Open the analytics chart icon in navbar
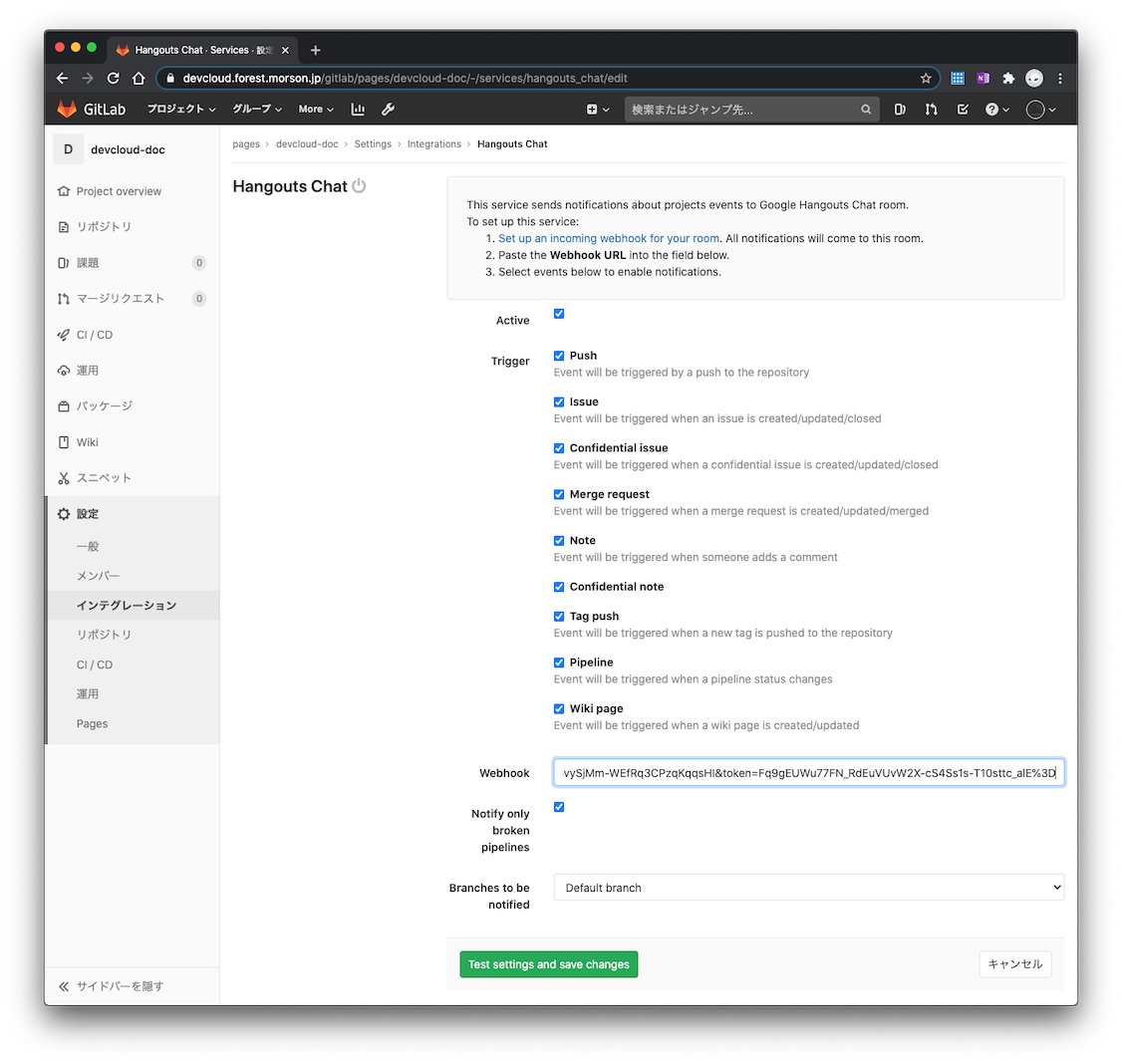This screenshot has width=1122, height=1064. pyautogui.click(x=358, y=109)
